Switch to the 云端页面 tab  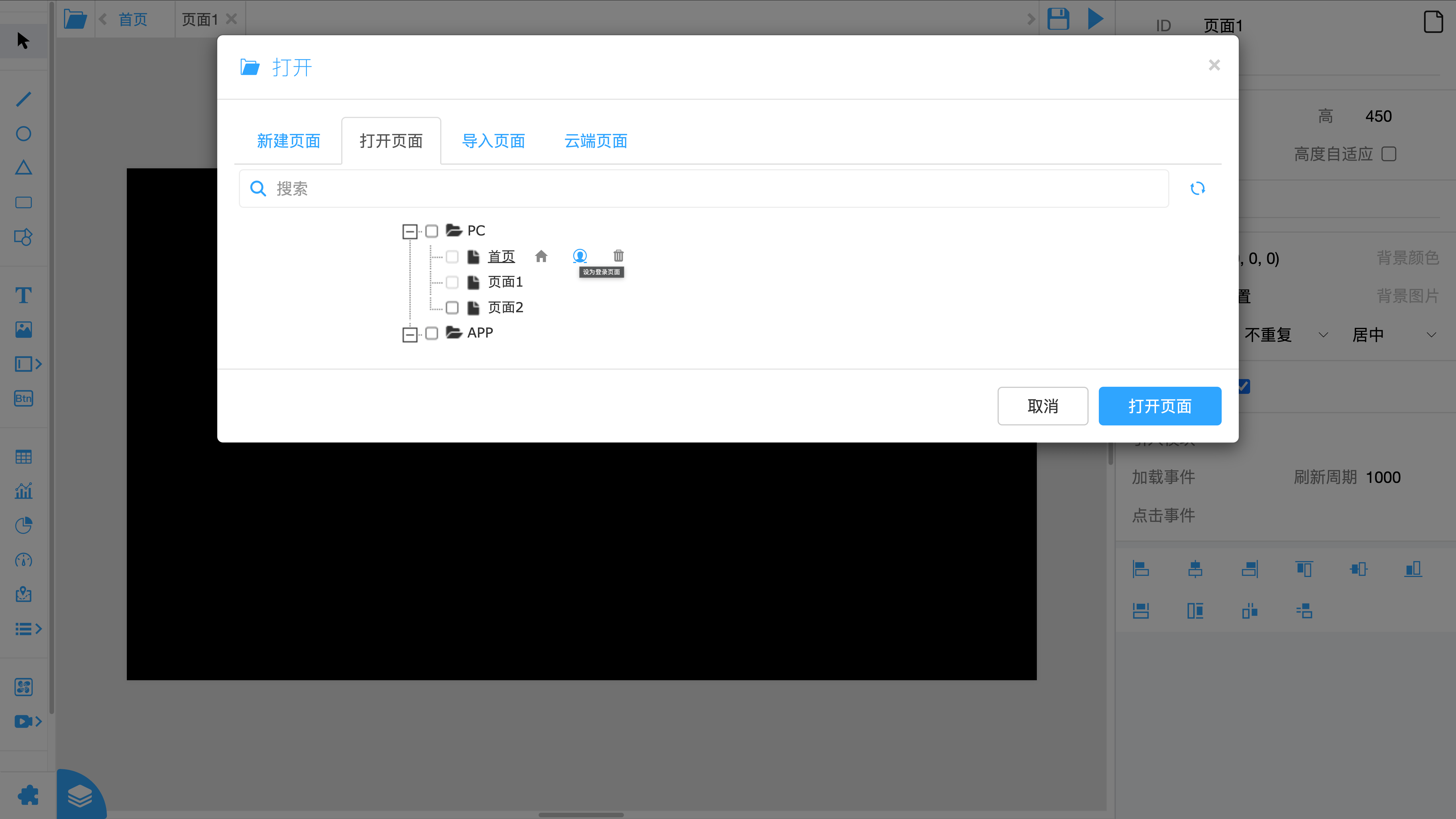tap(595, 141)
